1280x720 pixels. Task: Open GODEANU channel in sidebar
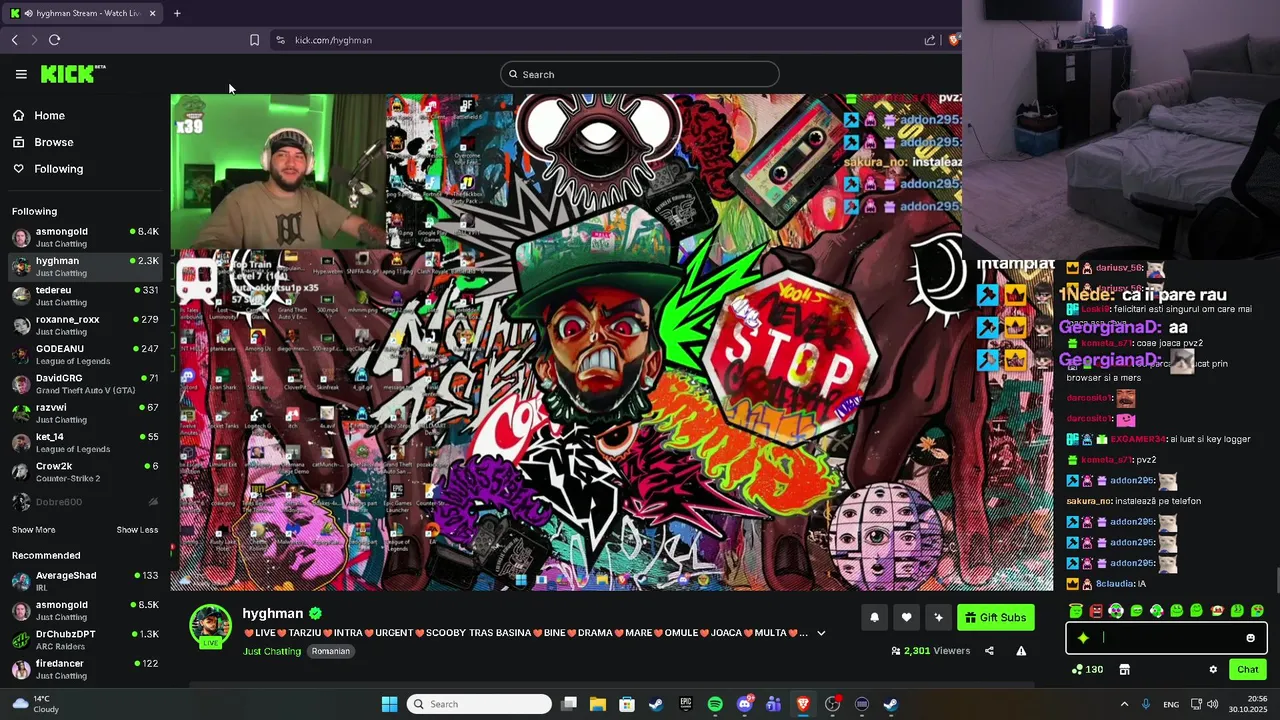point(85,354)
